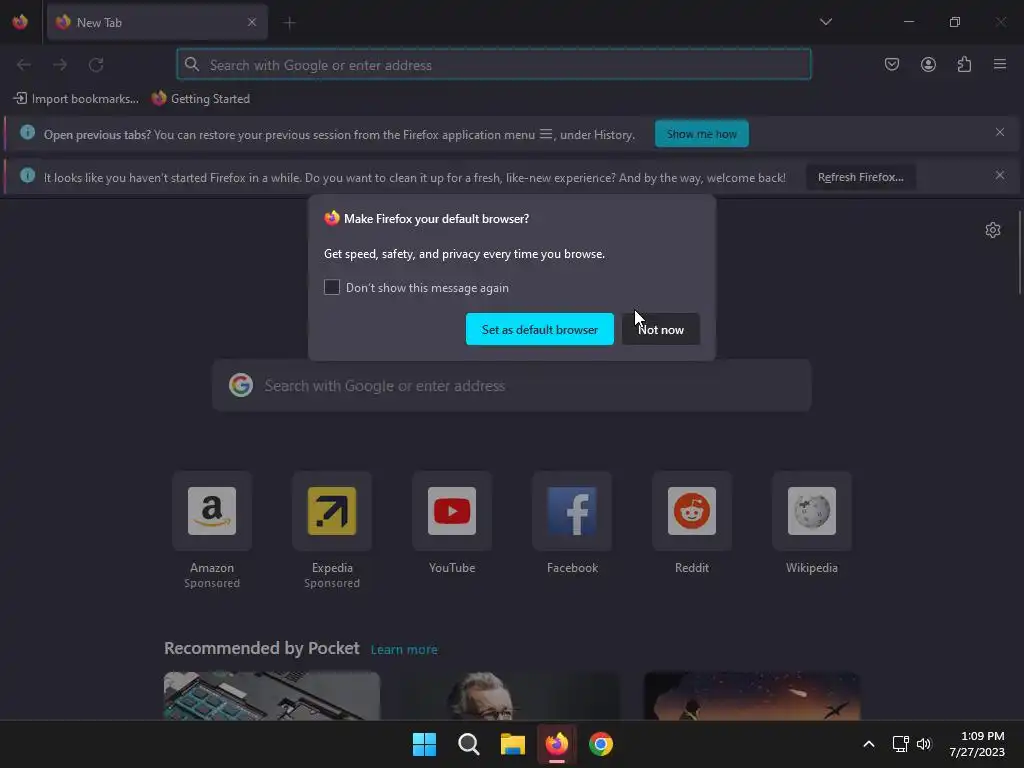The width and height of the screenshot is (1024, 768).
Task: Select the New Tab tab
Action: [157, 22]
